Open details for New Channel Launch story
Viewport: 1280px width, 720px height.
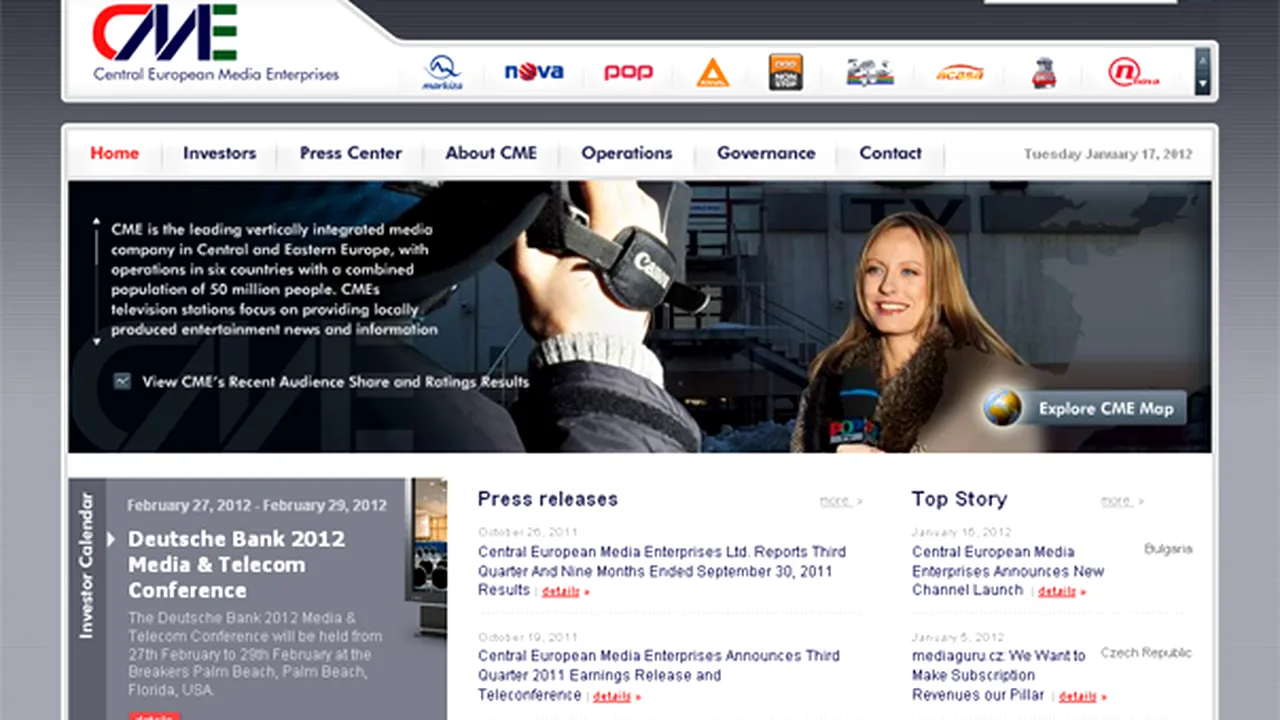point(1062,592)
